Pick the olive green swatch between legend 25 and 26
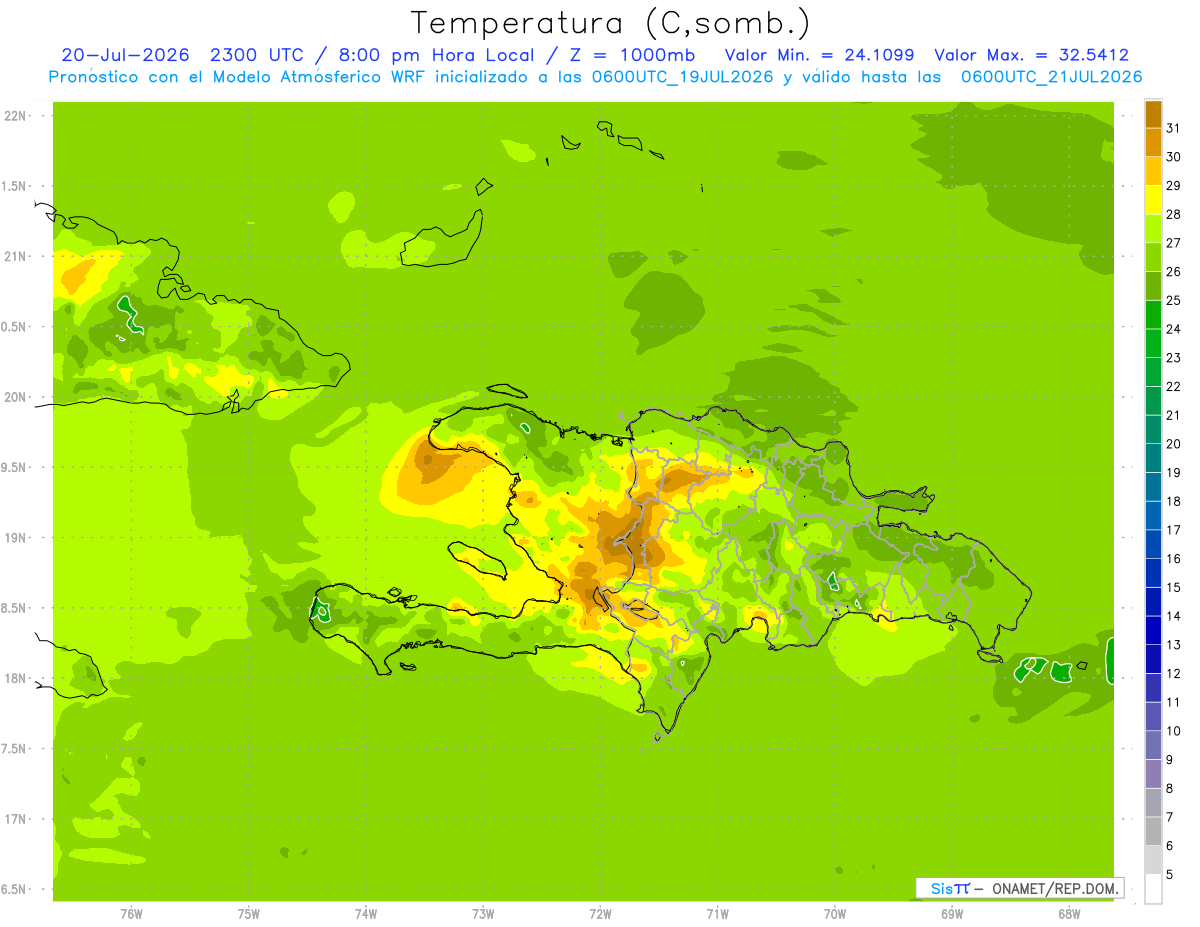The image size is (1200, 927). 1153,286
